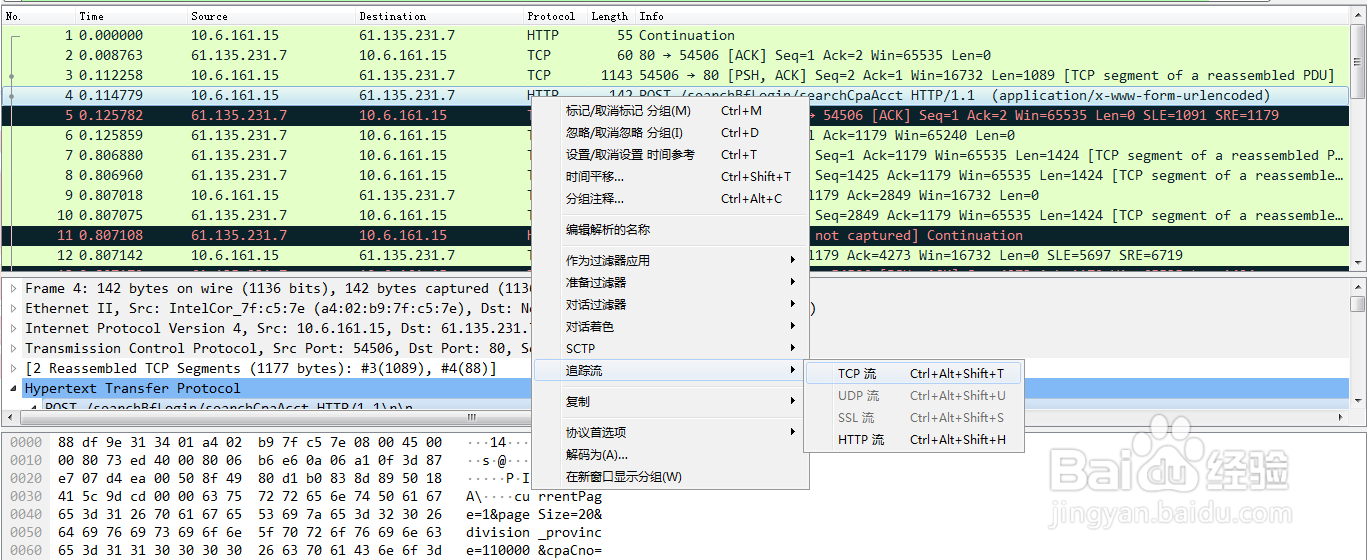Select packet 10 at time 0.807075
Image resolution: width=1367 pixels, height=560 pixels.
(675, 215)
